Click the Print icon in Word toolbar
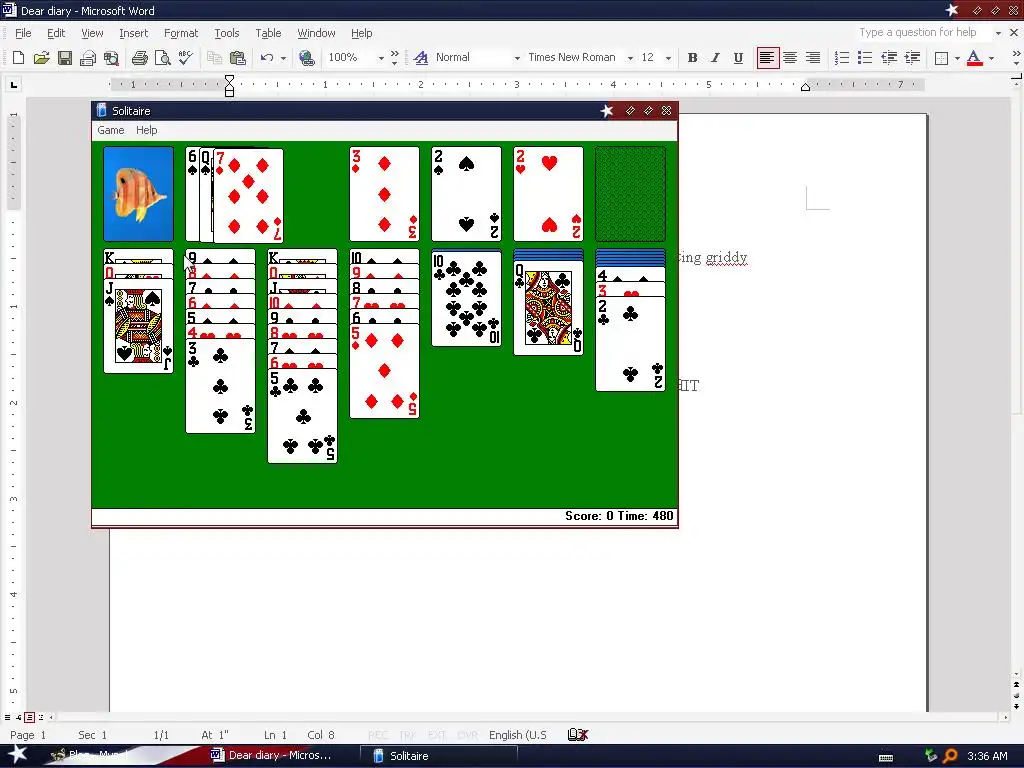Screen dimensions: 1024x768 139,57
